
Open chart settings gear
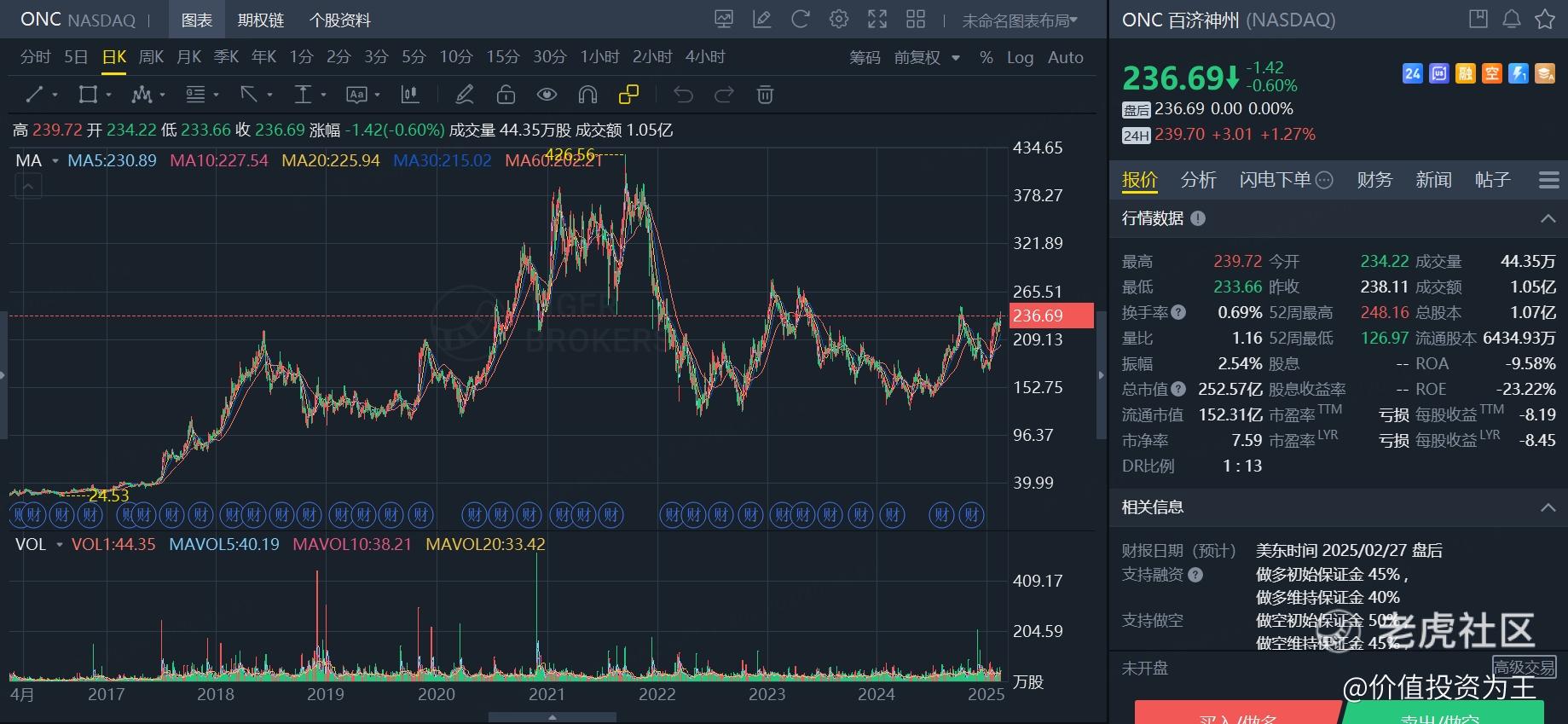(839, 19)
